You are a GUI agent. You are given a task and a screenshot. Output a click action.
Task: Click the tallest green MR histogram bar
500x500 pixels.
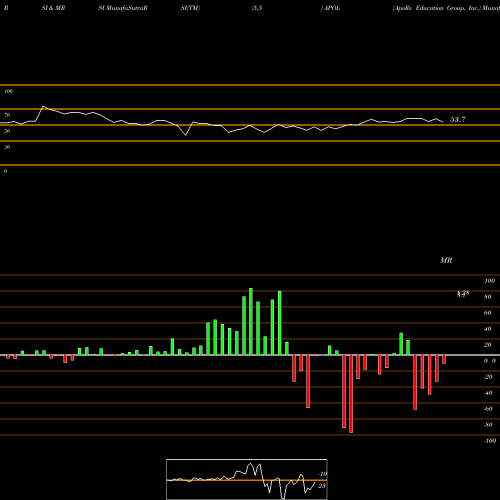click(251, 321)
